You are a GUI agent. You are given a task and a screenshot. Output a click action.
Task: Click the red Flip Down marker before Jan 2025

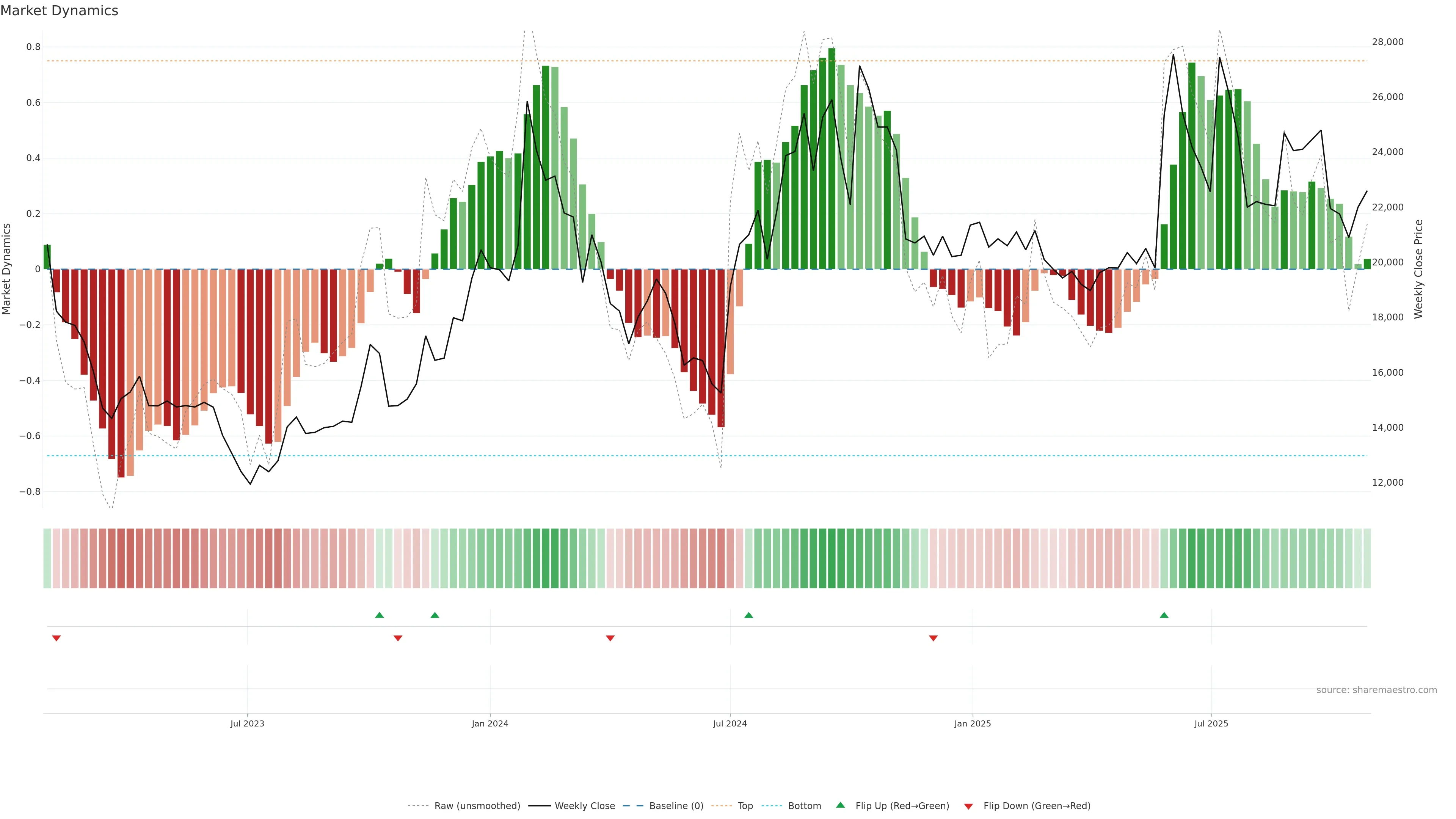(x=933, y=638)
